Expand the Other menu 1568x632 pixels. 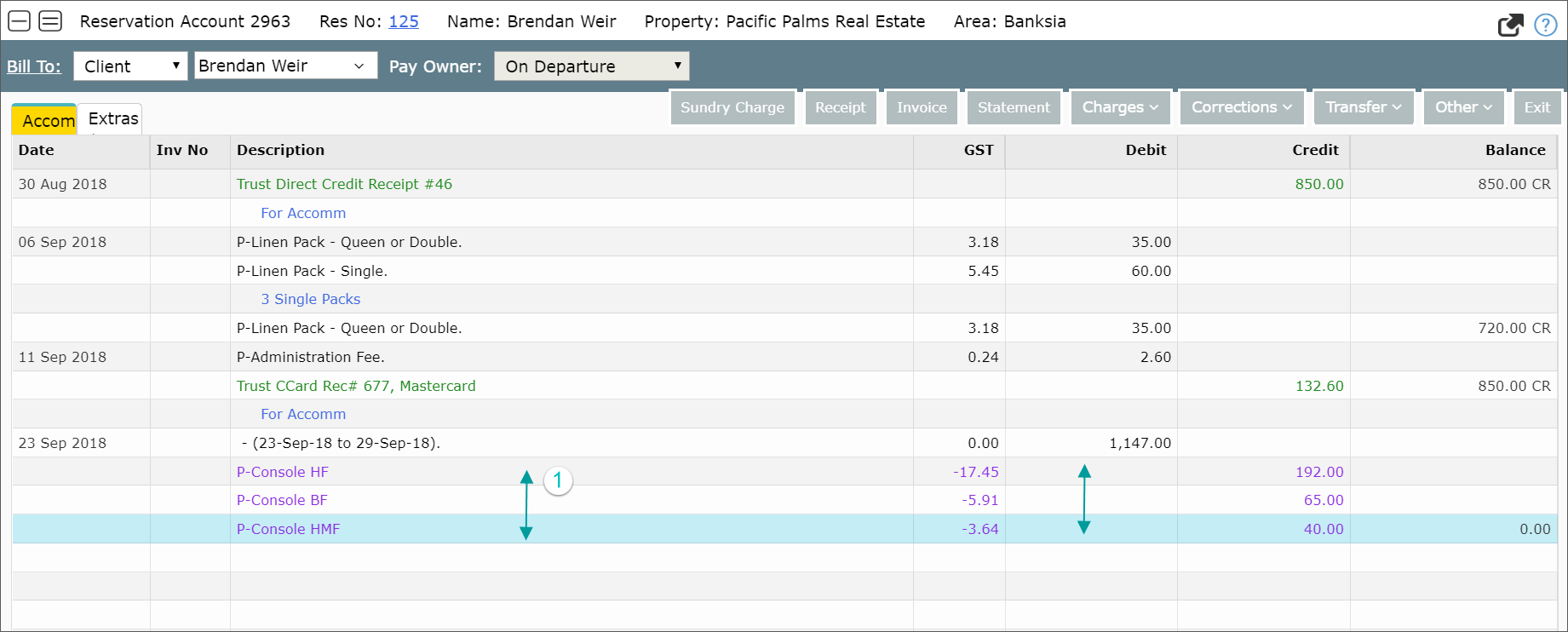point(1463,107)
